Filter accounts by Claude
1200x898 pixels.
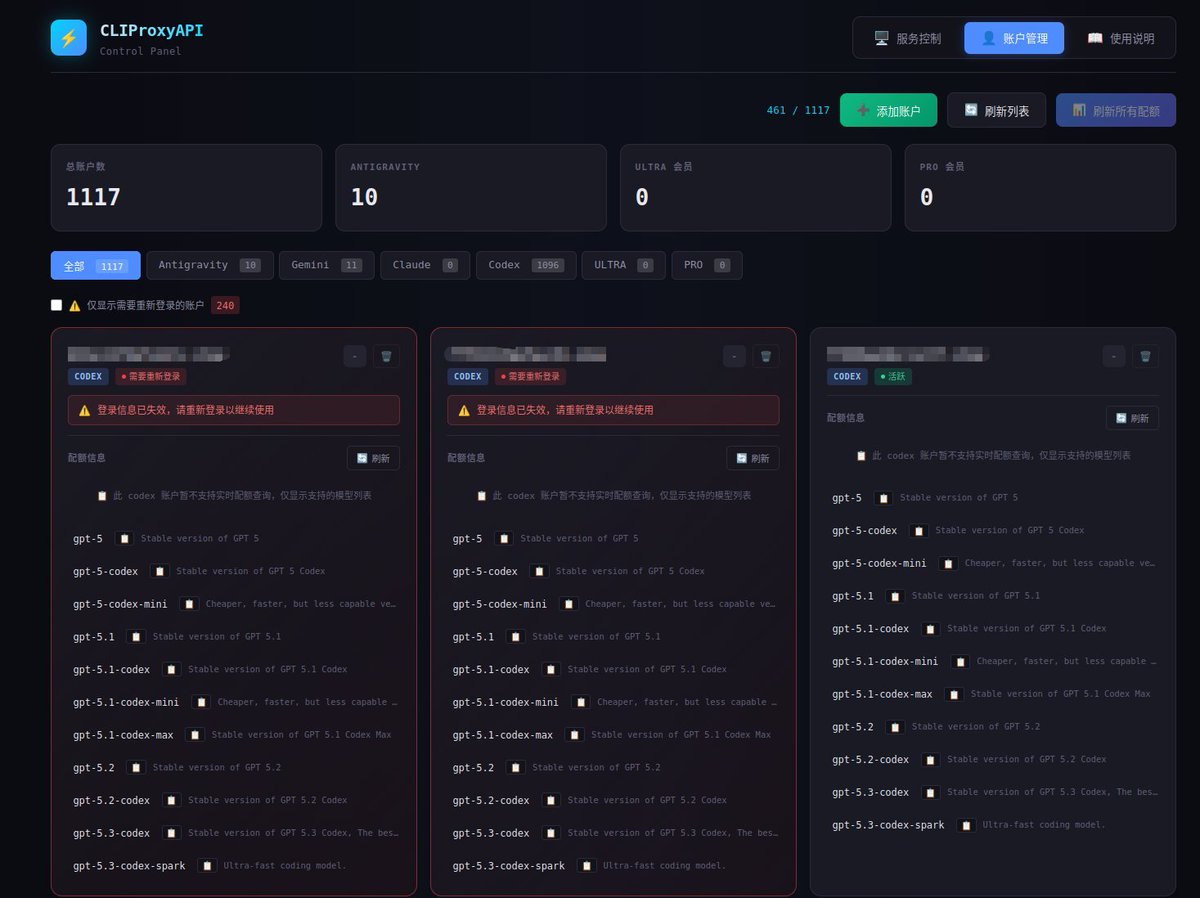click(425, 265)
